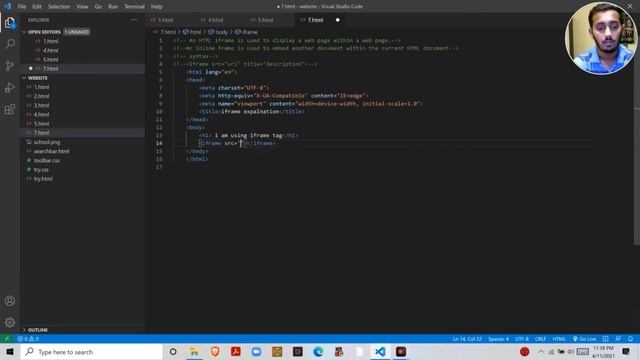Viewport: 640px width, 360px height.
Task: Click Ln 14, Col 22 status entry
Action: click(x=467, y=339)
